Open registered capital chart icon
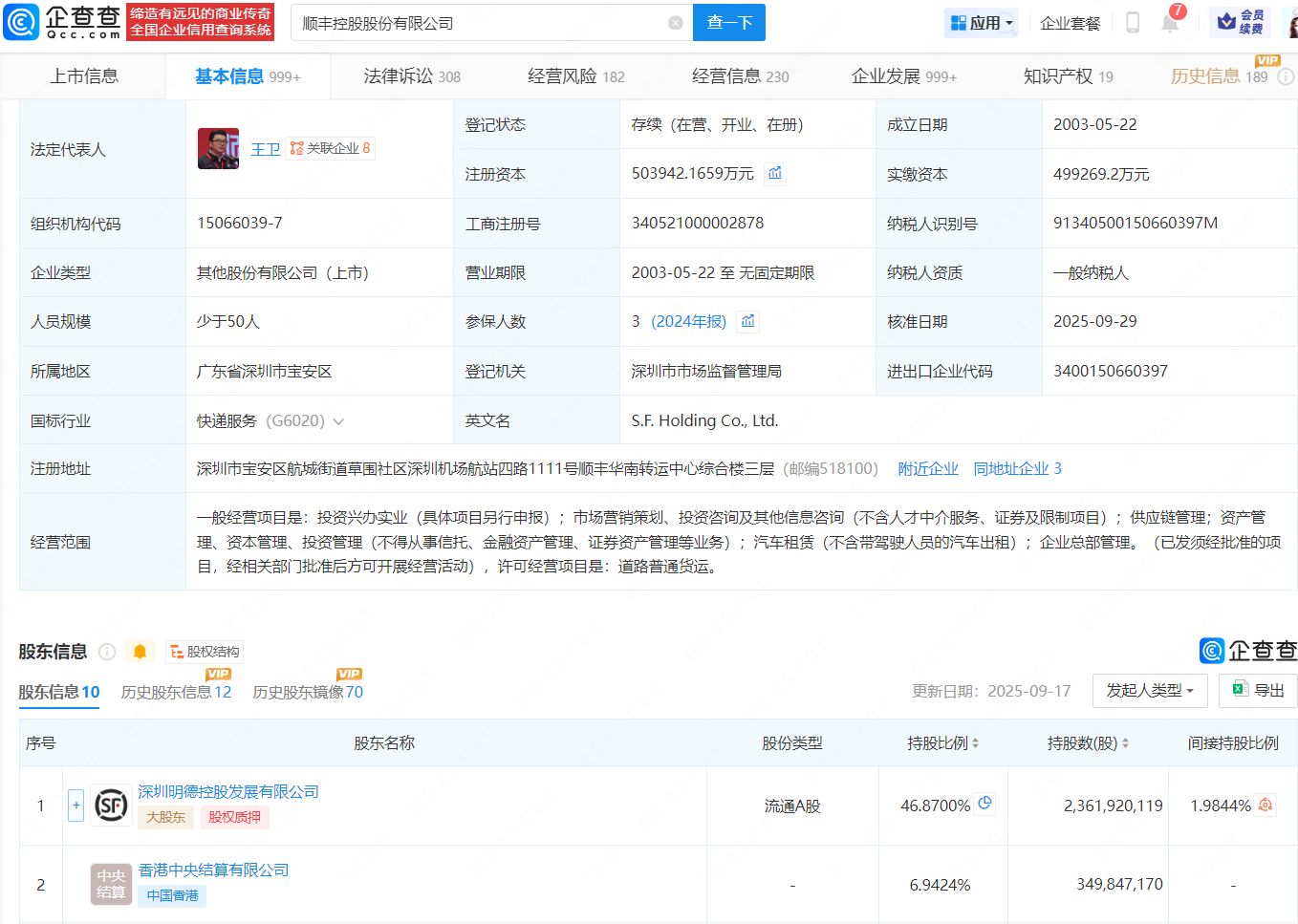Screen dimensions: 1298x924 click(x=775, y=173)
